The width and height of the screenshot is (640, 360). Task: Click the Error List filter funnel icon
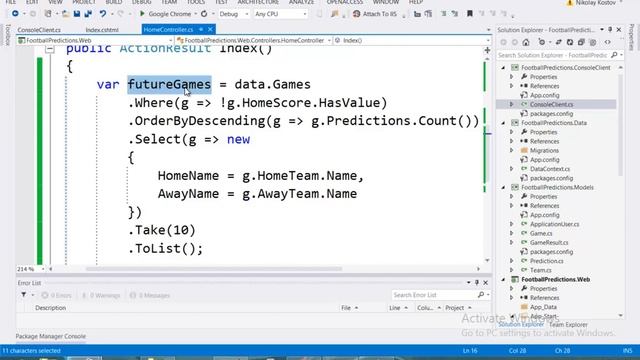[x=24, y=295]
